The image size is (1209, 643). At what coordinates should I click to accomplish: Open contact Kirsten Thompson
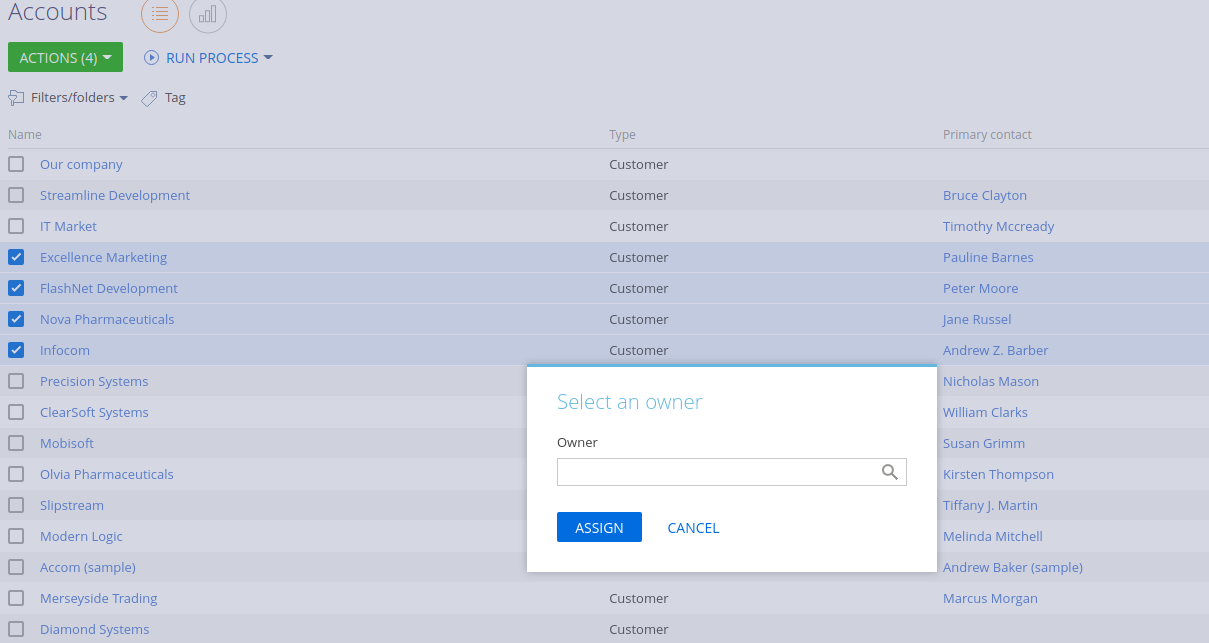998,474
